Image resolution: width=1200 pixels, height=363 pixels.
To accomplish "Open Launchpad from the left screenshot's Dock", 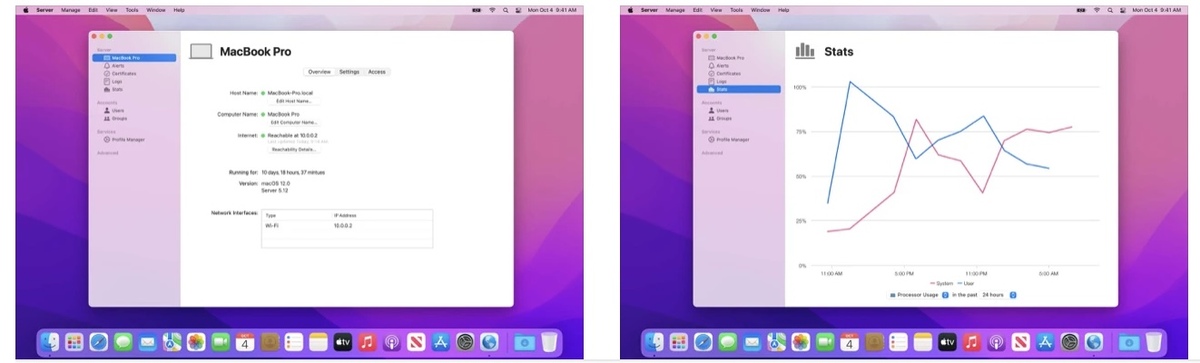I will [x=75, y=341].
